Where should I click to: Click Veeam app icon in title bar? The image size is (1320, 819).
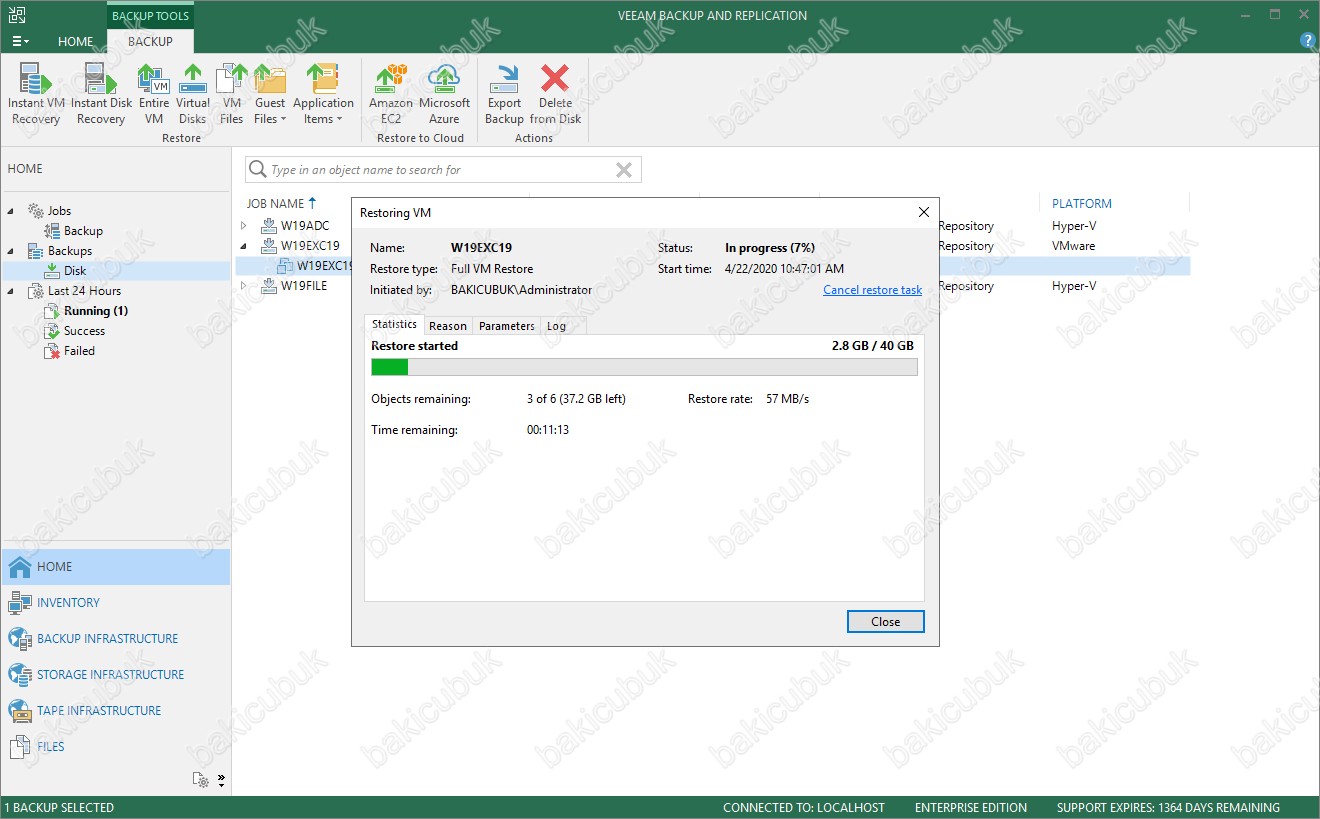coord(17,13)
